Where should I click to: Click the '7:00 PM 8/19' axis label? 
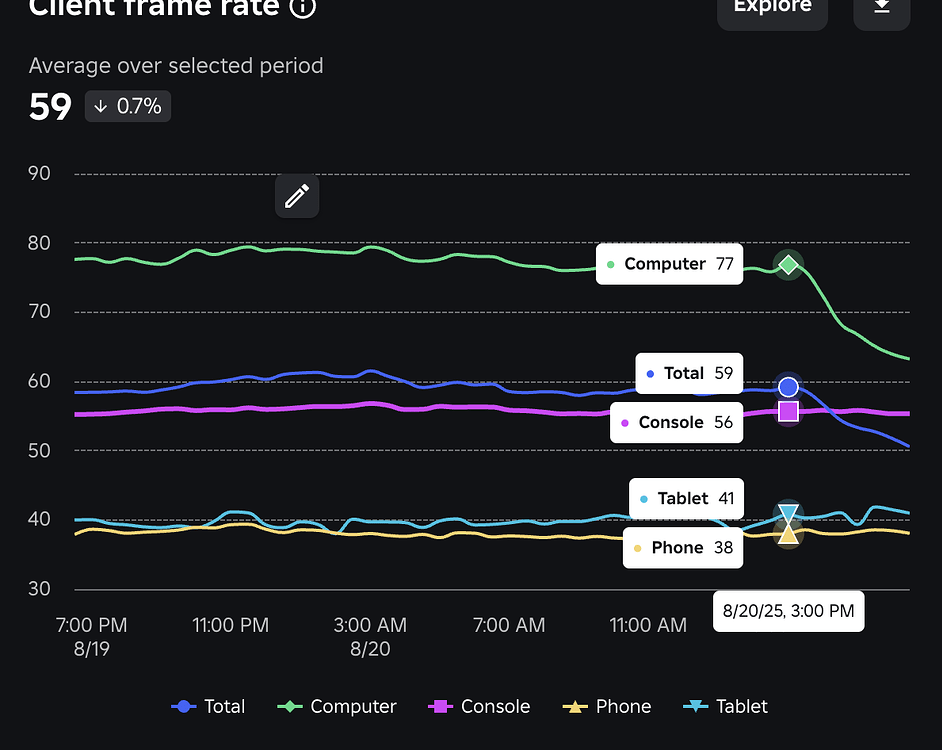pyautogui.click(x=91, y=637)
